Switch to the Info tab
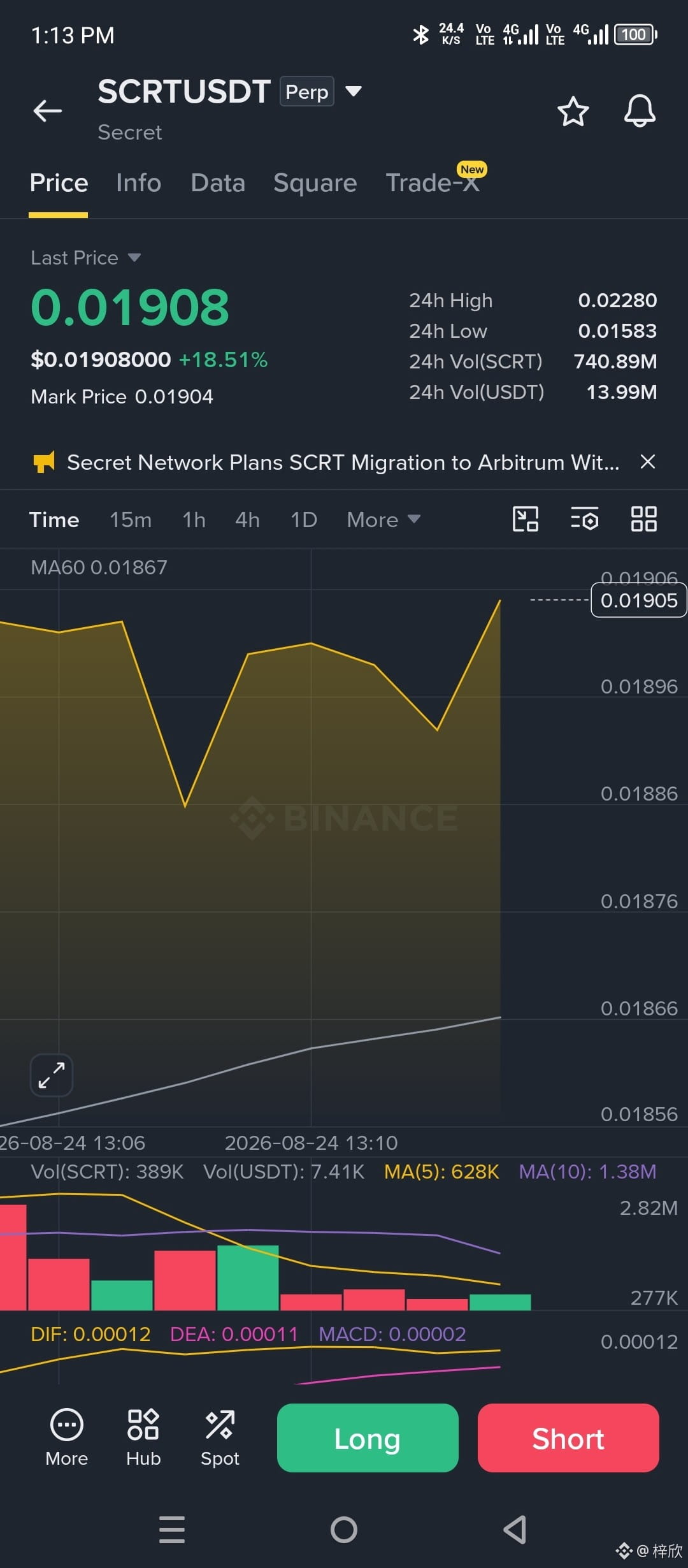The width and height of the screenshot is (688, 1568). click(139, 183)
